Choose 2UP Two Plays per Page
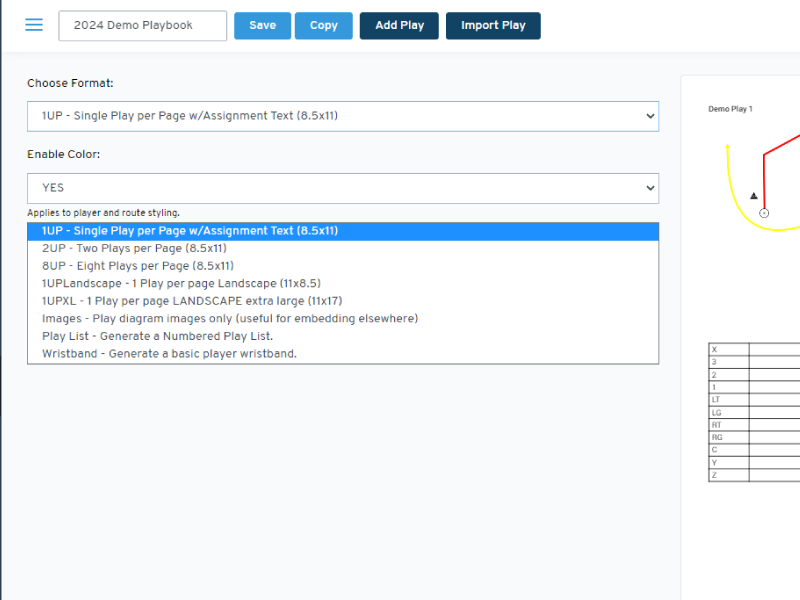 (x=134, y=248)
